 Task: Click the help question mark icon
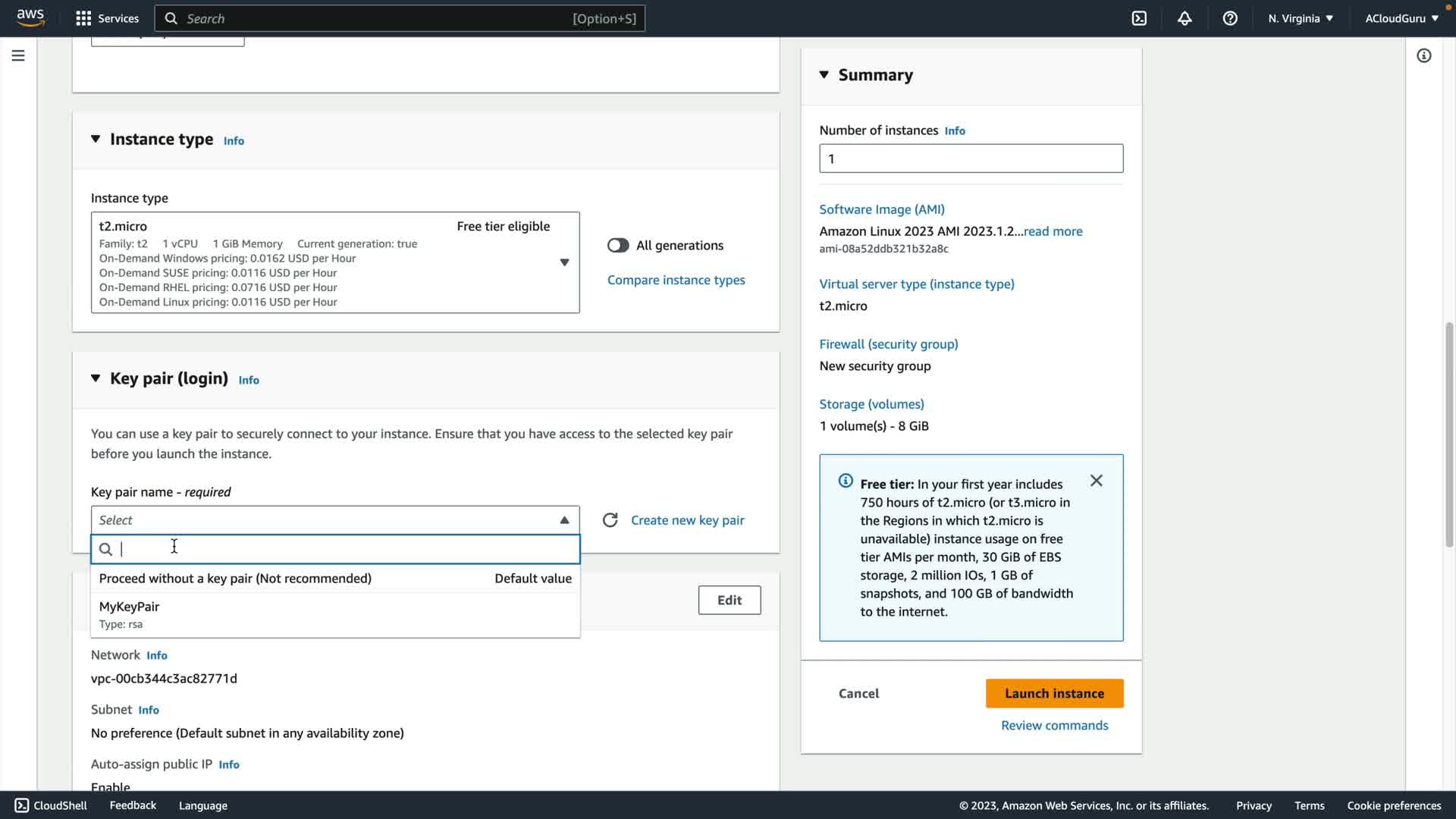(x=1230, y=18)
